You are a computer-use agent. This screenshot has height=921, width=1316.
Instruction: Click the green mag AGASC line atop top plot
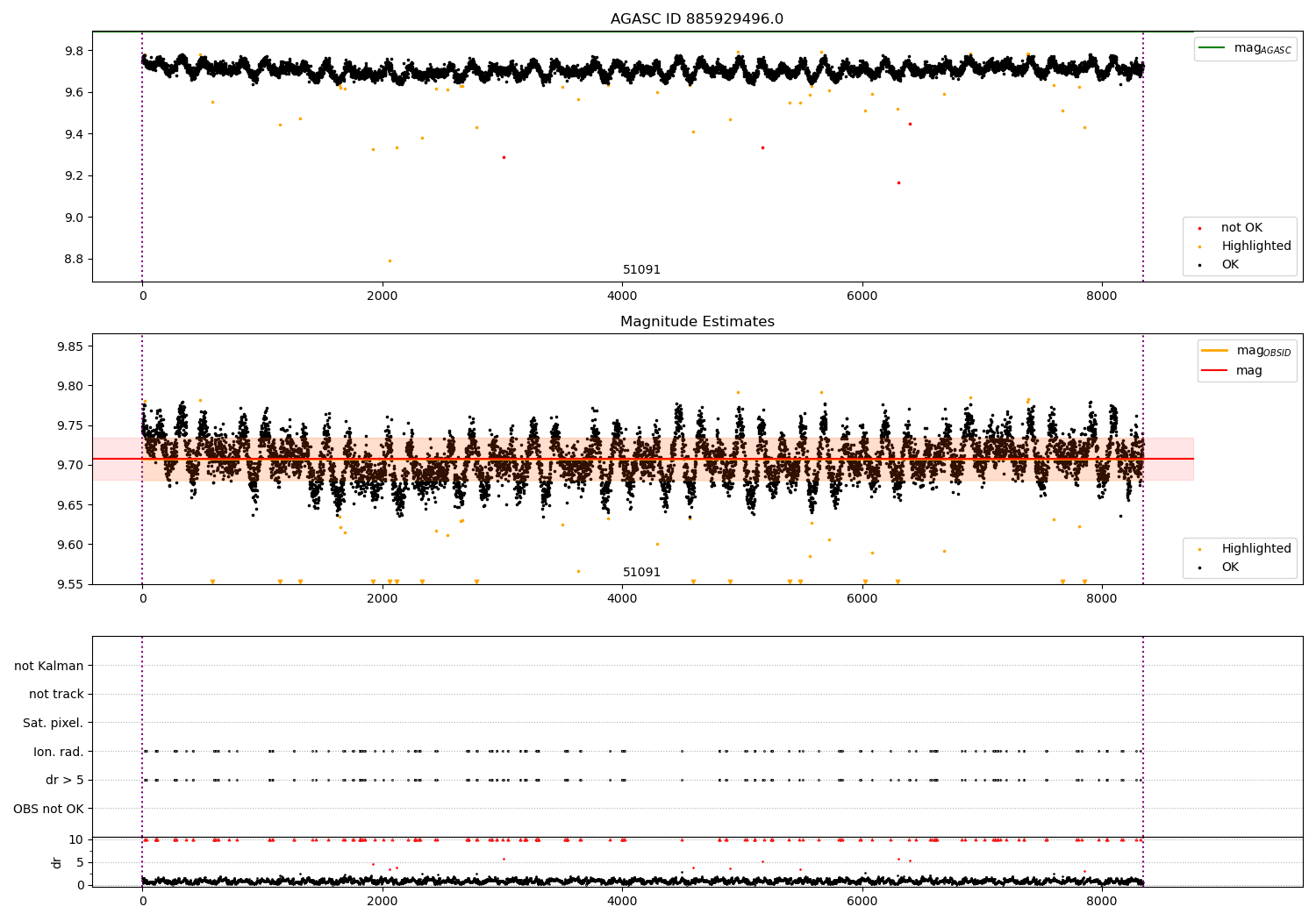[x=643, y=32]
